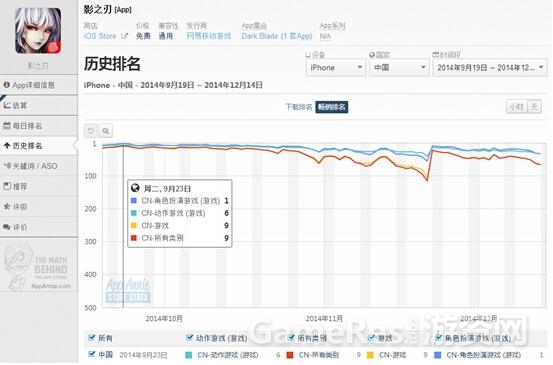Switch to the 下载排名 tab
This screenshot has height=365, width=553.
coord(298,107)
